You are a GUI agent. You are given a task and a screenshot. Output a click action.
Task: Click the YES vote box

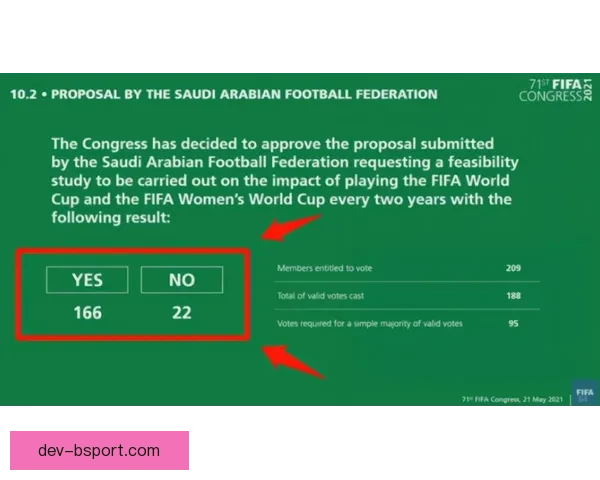(87, 280)
